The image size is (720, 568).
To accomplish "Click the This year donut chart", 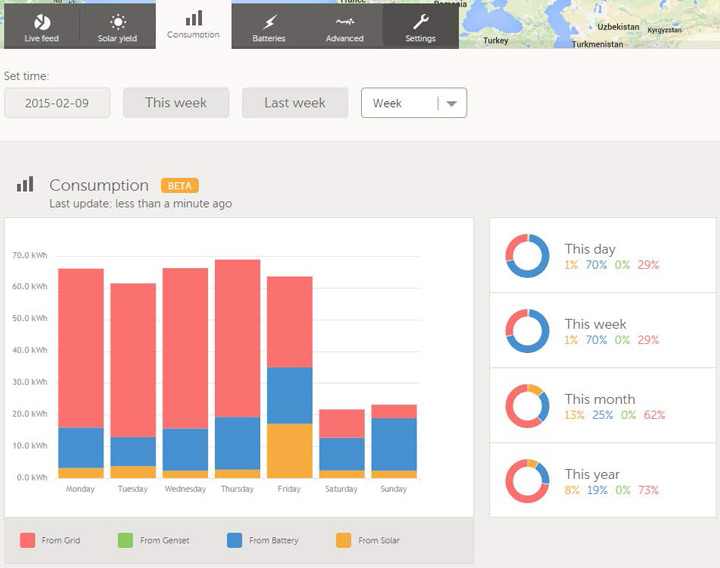I will coord(527,481).
